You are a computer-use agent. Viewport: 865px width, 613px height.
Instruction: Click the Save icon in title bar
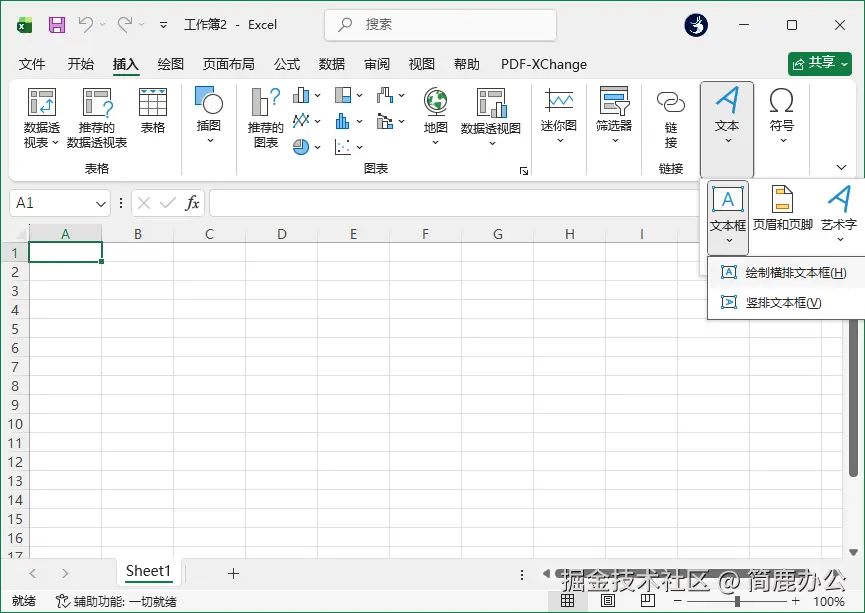[x=57, y=25]
